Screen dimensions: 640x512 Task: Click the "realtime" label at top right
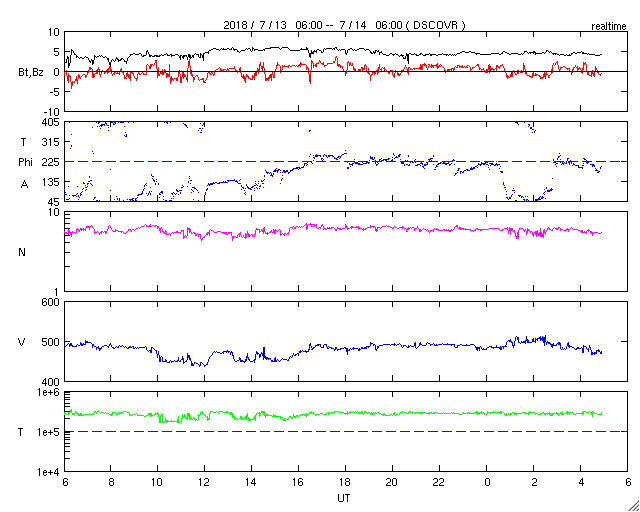pos(609,27)
